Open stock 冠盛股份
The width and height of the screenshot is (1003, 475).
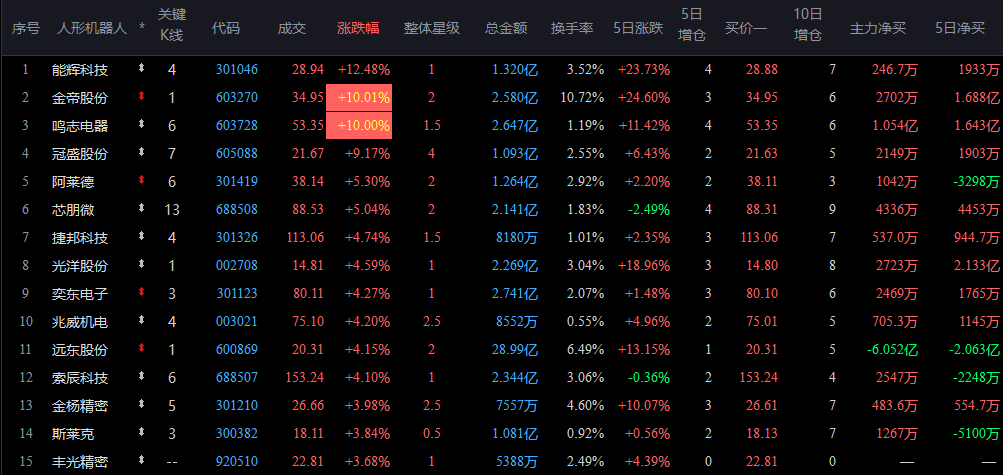pos(80,154)
